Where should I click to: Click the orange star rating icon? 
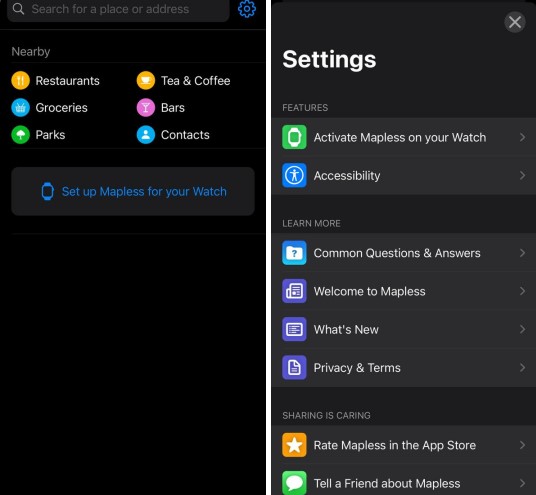(x=294, y=445)
